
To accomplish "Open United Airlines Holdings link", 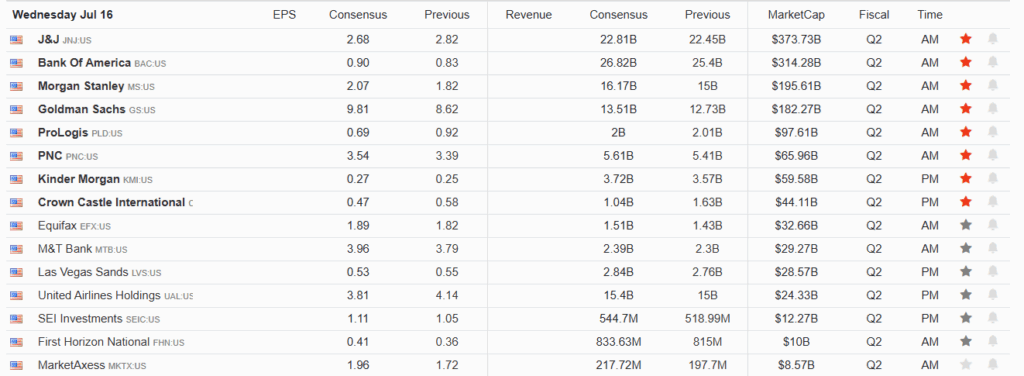I will 99,295.
